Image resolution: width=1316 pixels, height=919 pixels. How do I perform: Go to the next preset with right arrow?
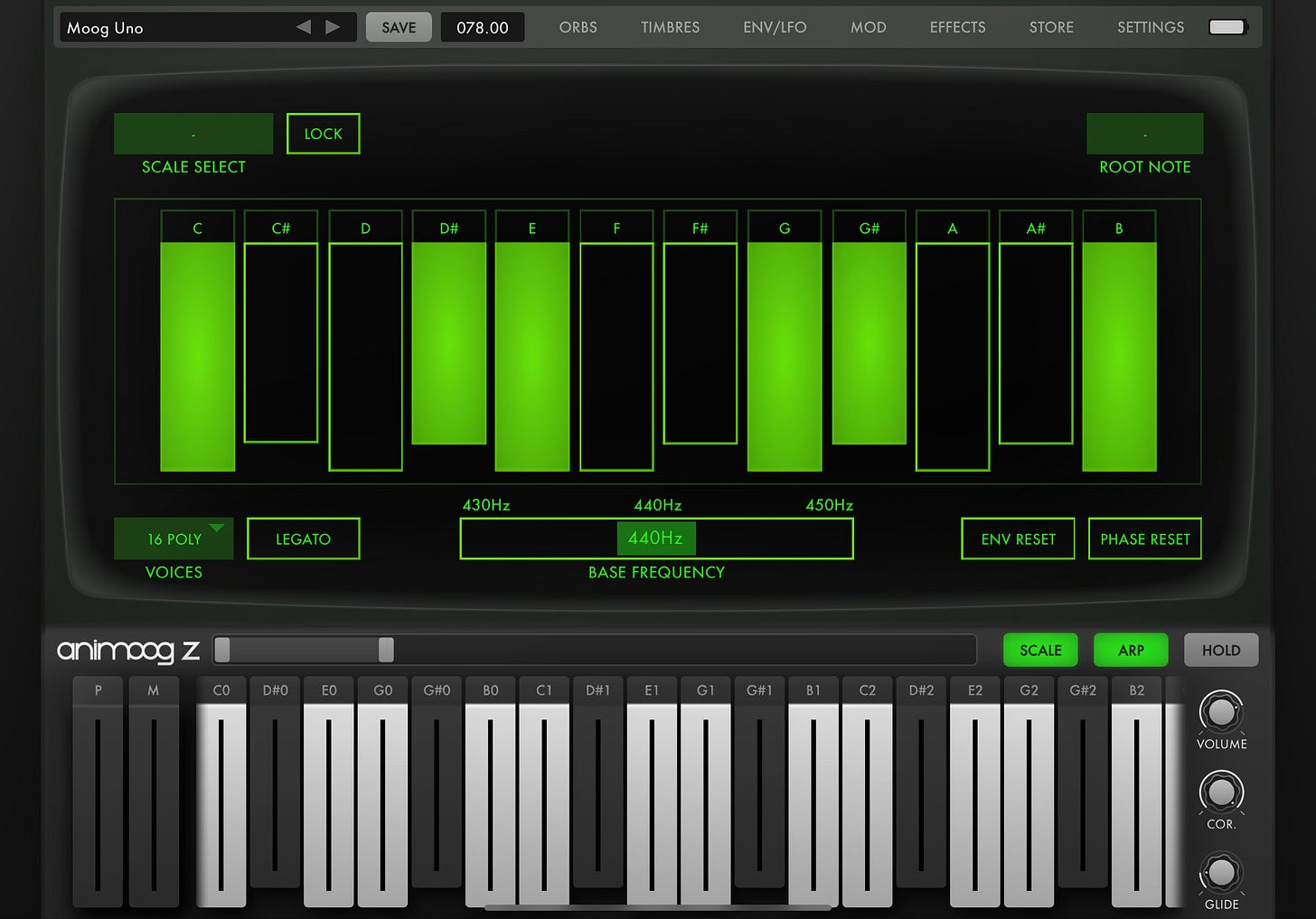(x=333, y=27)
